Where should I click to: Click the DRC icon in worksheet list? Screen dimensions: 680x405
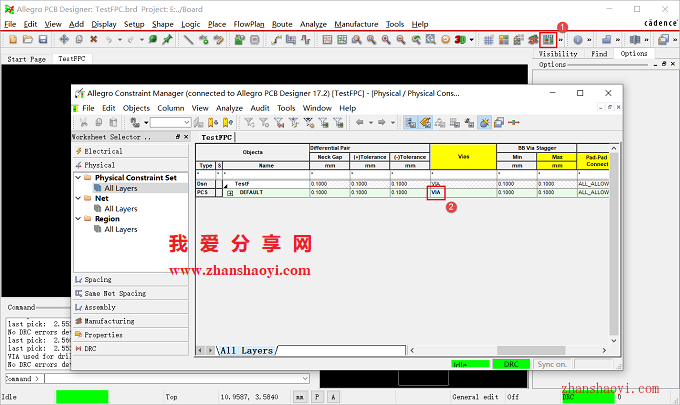(x=78, y=349)
